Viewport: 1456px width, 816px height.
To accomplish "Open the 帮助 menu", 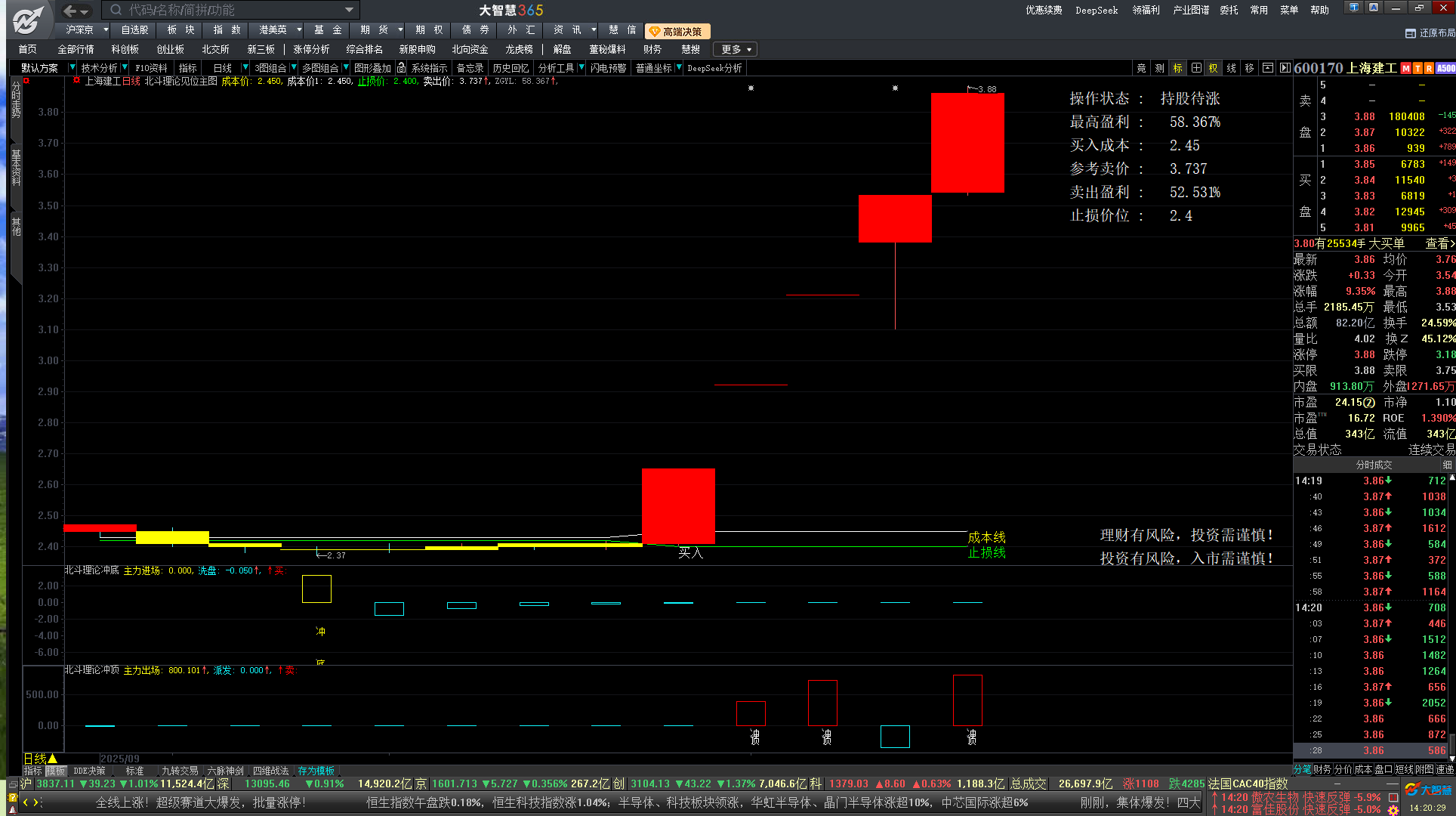I will [1319, 10].
